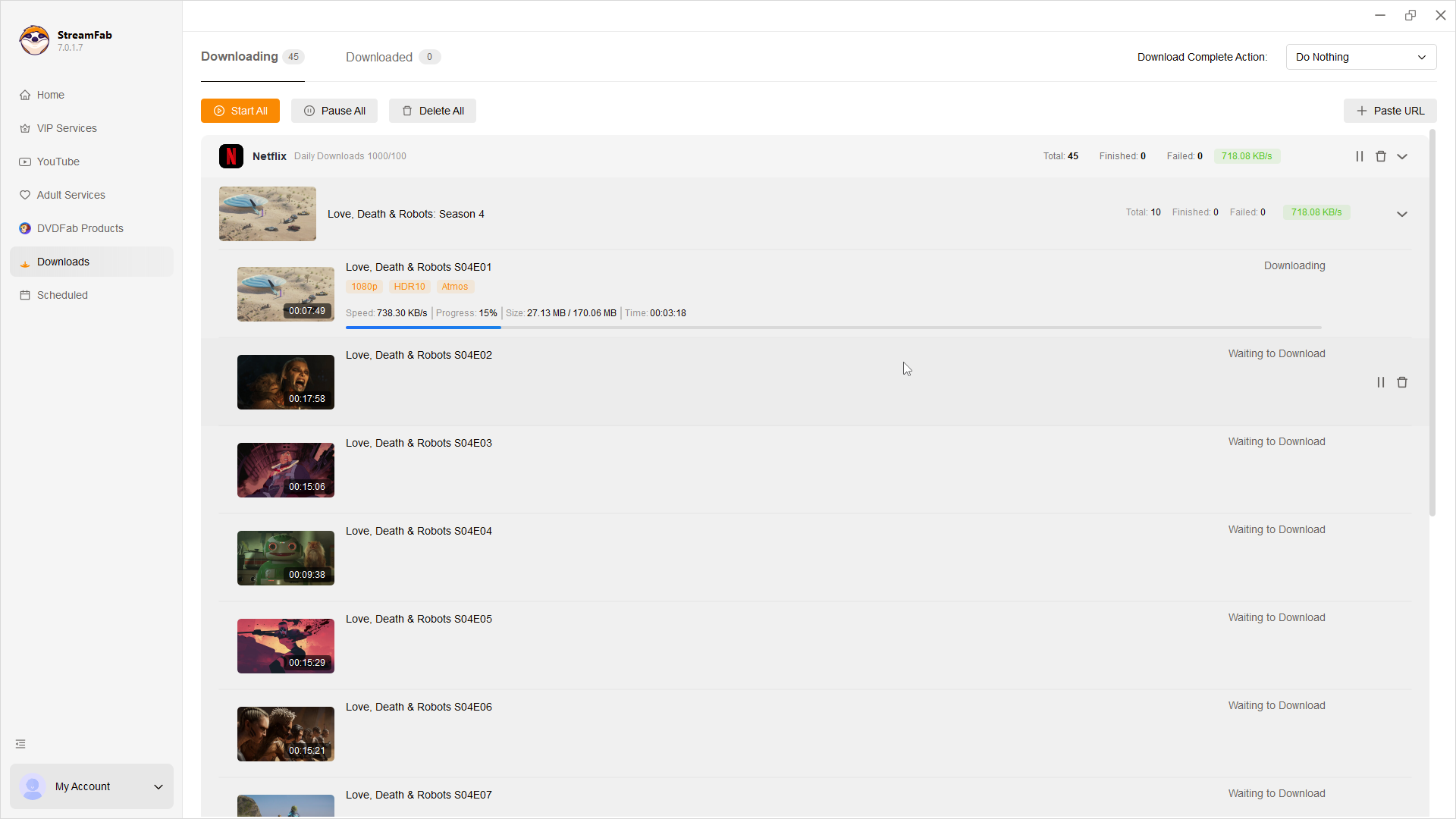Click Waiting to Download status for S04E03
The image size is (1456, 819).
(x=1276, y=441)
